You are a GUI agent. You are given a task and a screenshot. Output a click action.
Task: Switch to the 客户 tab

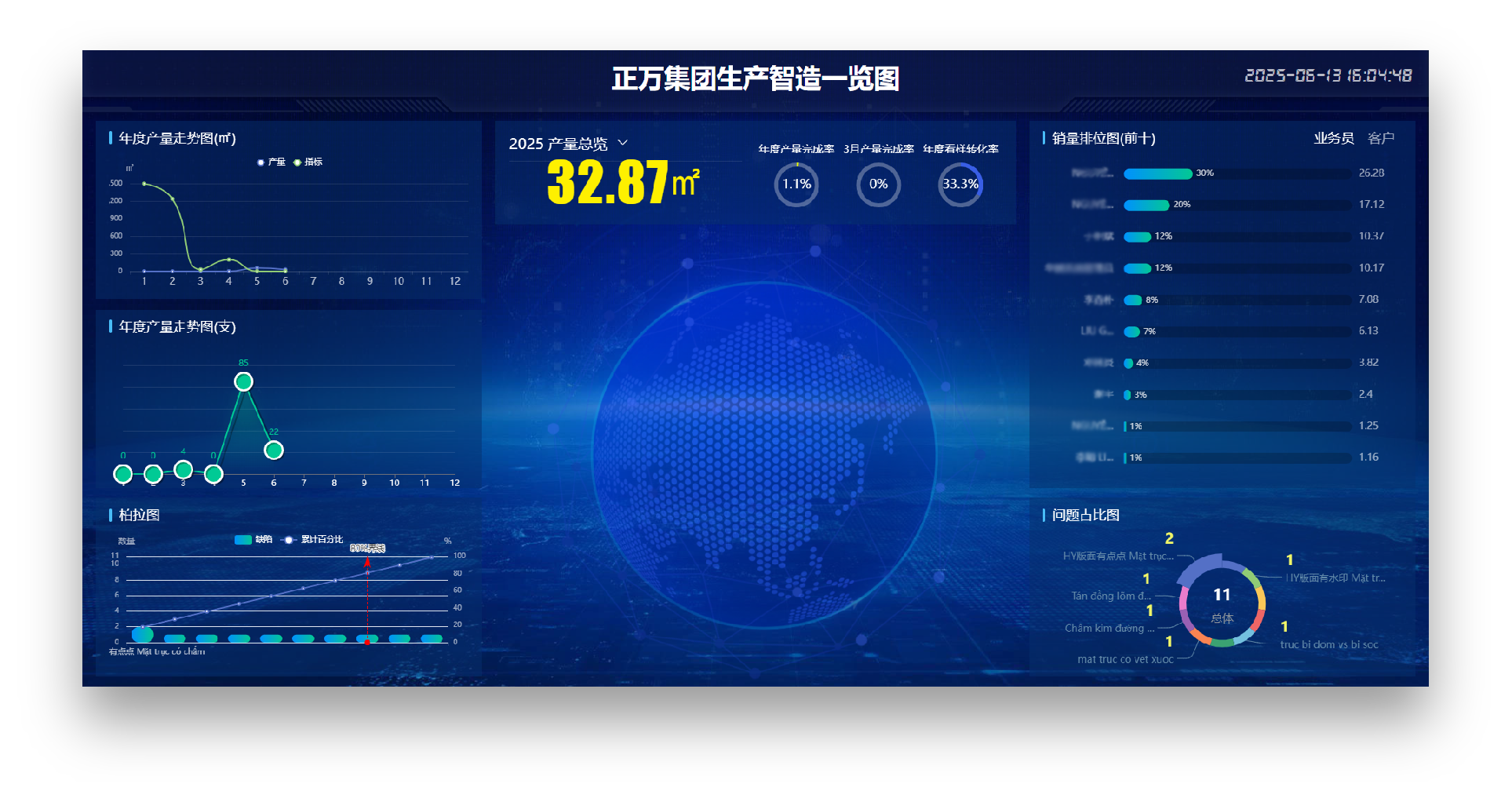click(1381, 138)
